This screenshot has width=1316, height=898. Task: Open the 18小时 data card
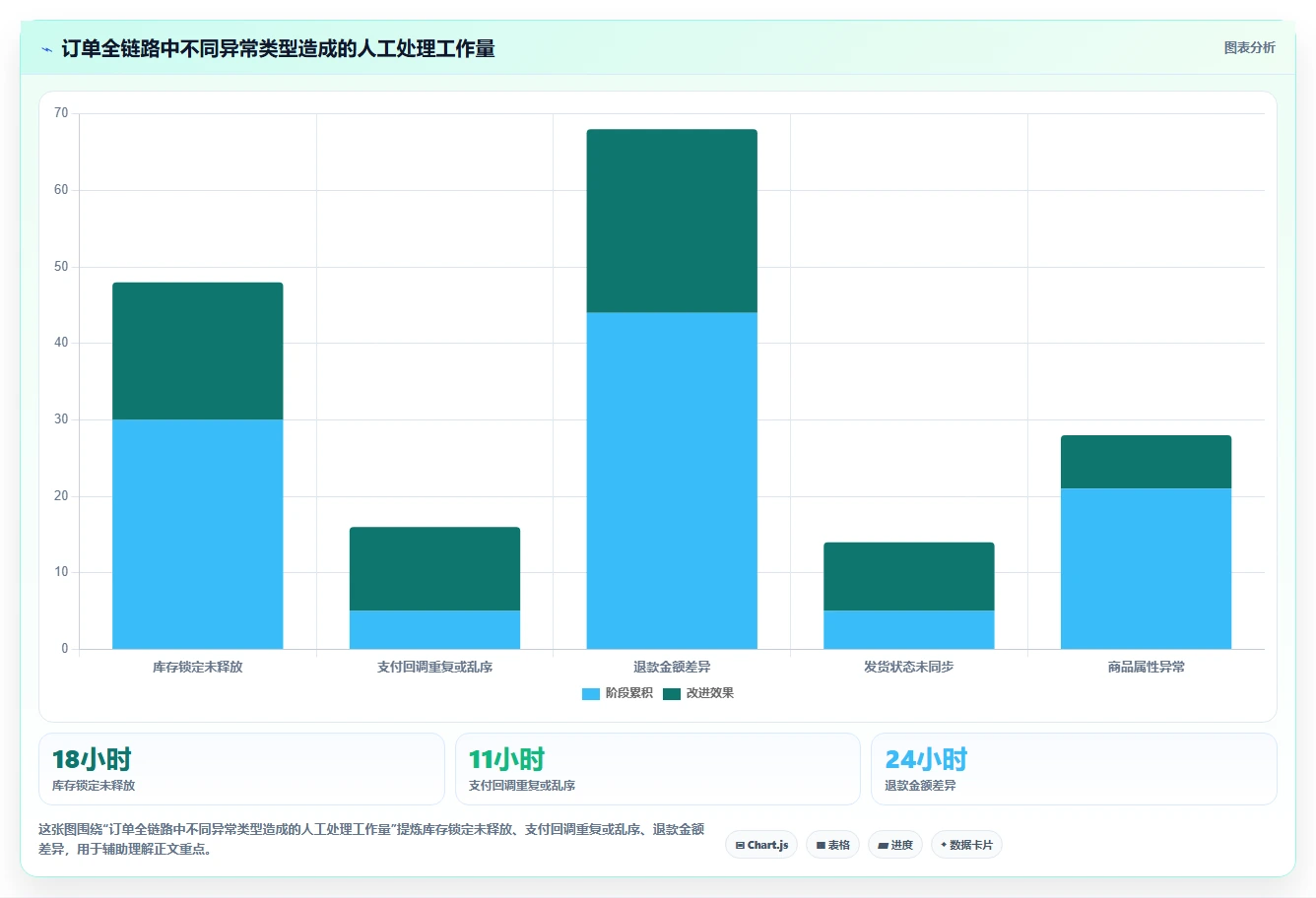241,769
